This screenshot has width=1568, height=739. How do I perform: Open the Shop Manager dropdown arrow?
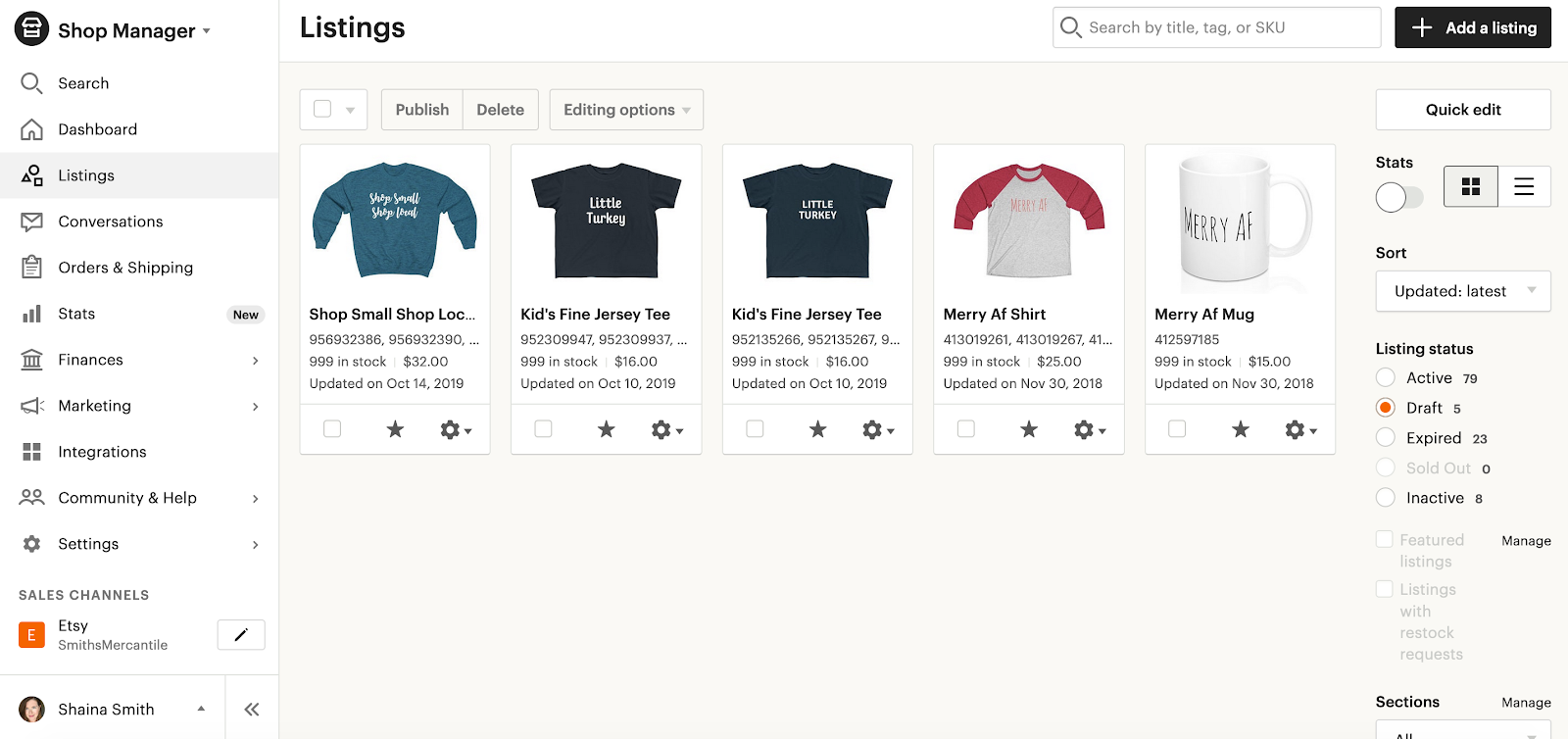pos(207,31)
